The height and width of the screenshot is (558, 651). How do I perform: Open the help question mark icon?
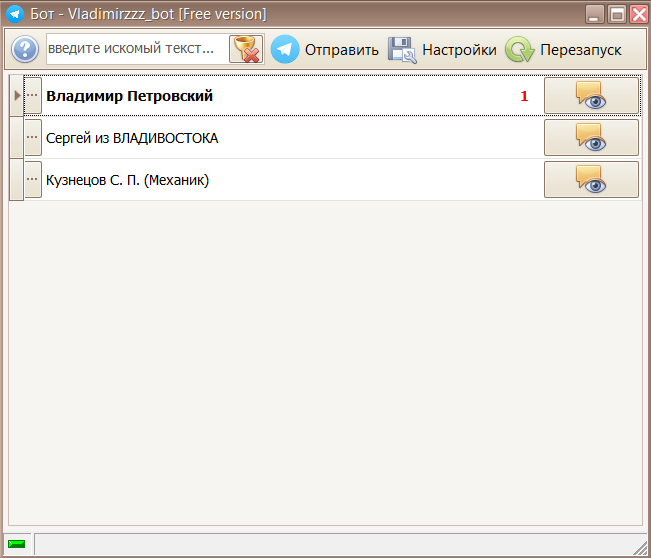click(24, 49)
